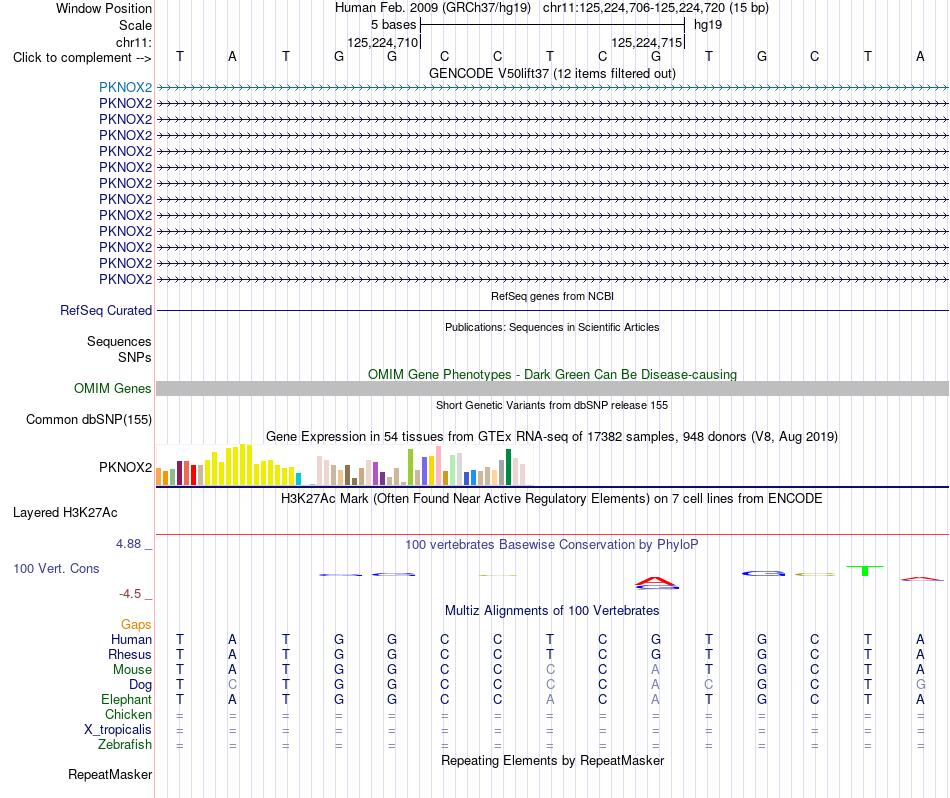
Task: Click the hg19 label beside the scale bar
Action: pos(708,25)
